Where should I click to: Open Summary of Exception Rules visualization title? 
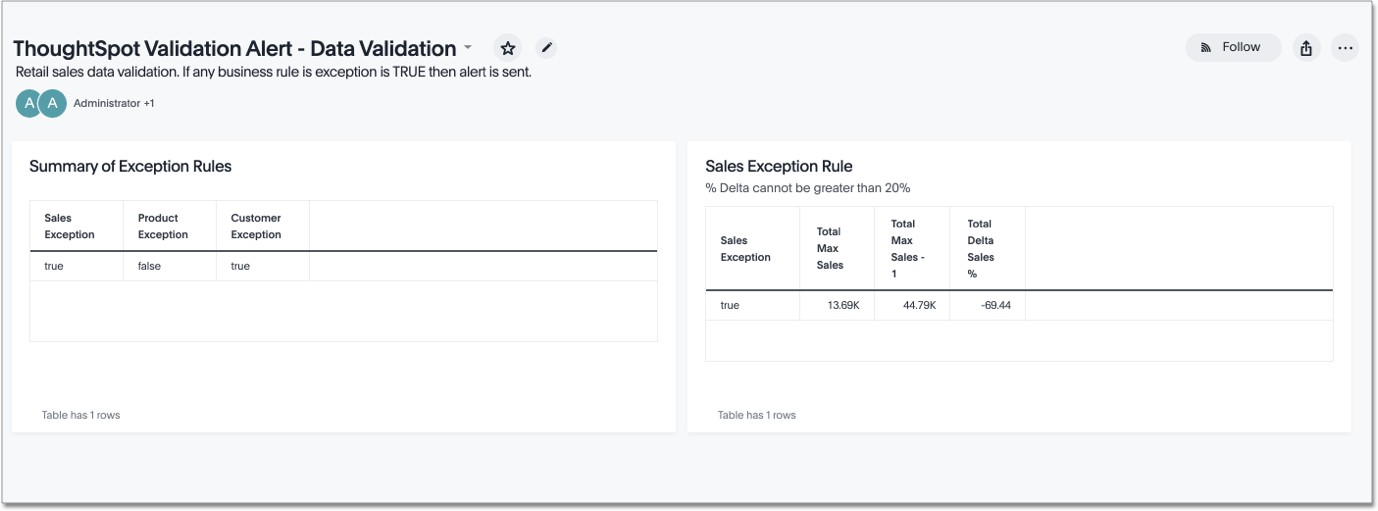[x=130, y=167]
